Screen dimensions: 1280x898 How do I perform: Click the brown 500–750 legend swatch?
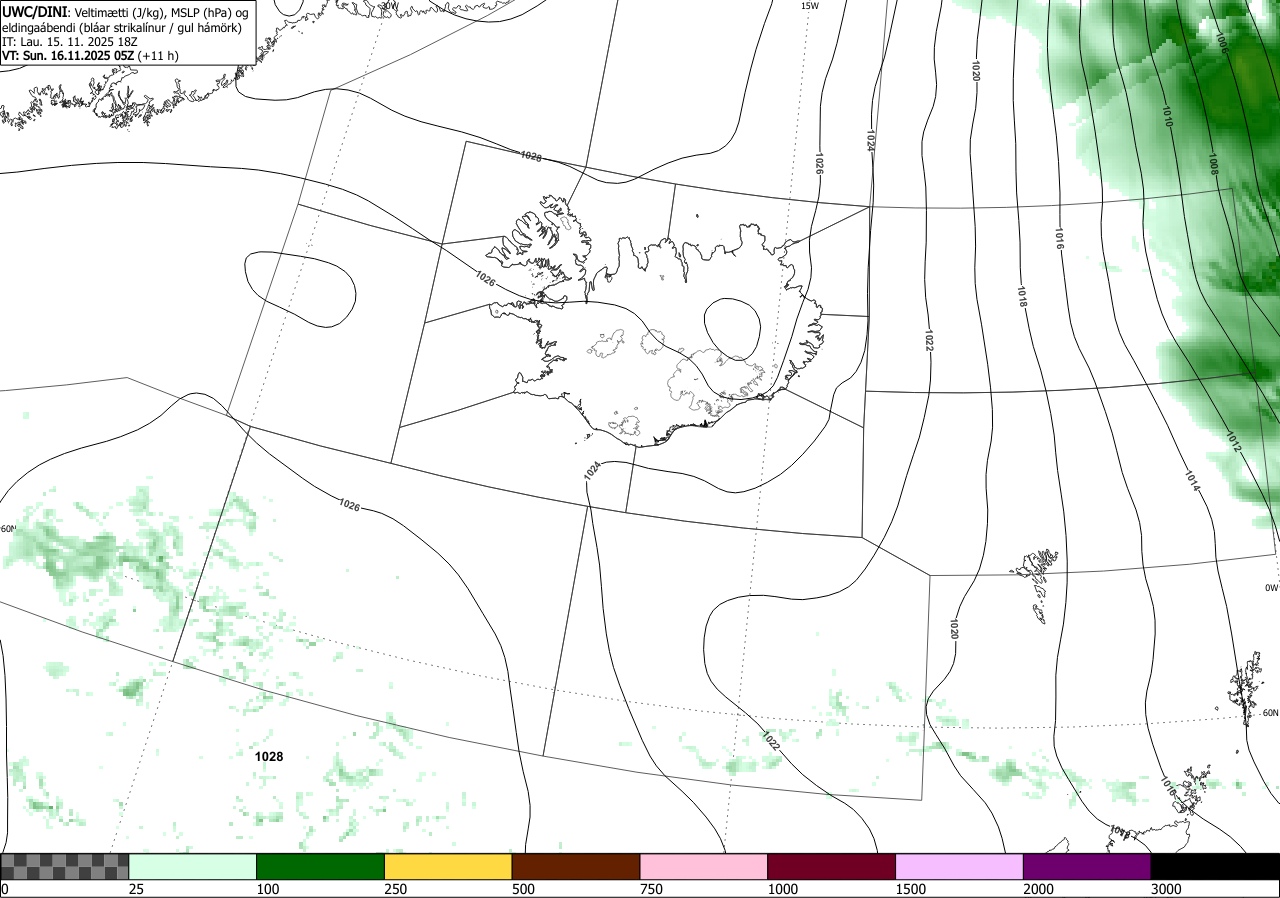click(576, 866)
